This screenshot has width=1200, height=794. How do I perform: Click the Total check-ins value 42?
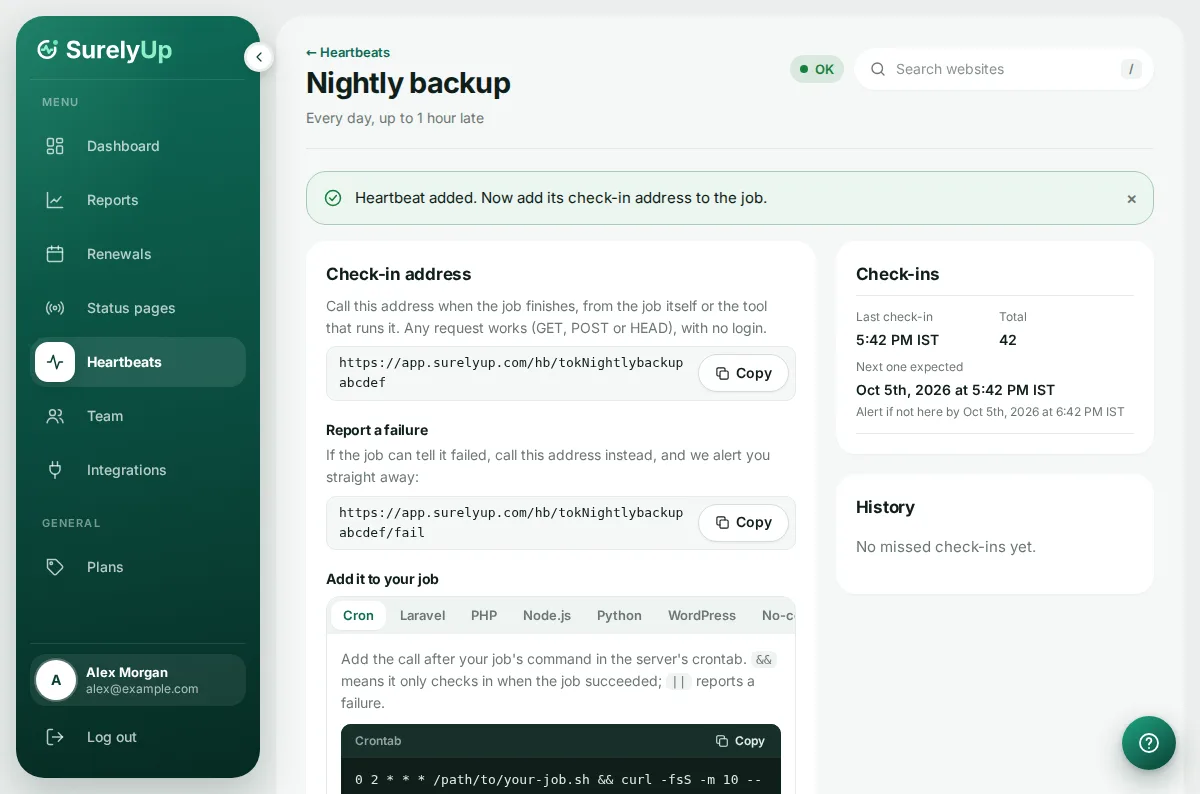(x=1008, y=340)
